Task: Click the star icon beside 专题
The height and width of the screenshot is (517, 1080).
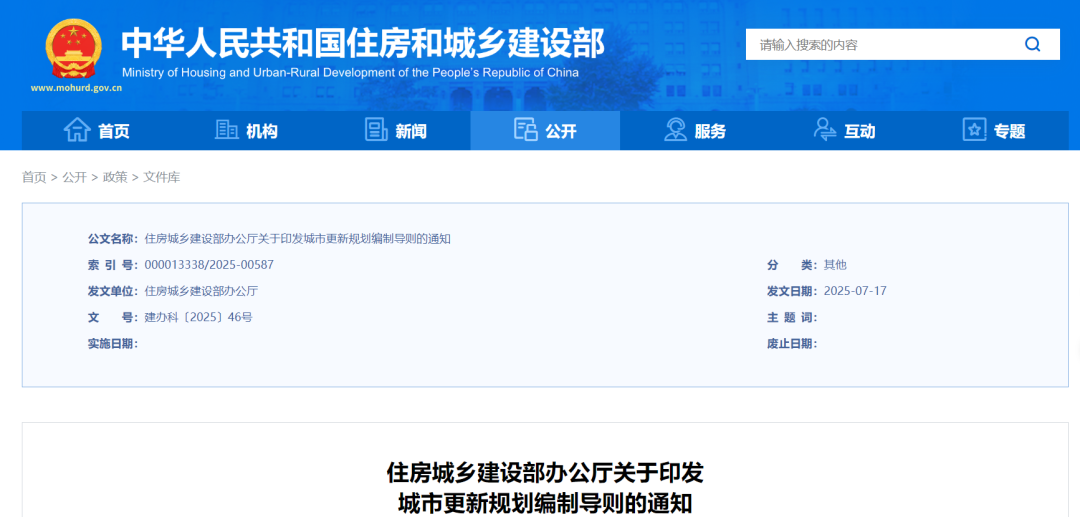Action: click(x=975, y=130)
